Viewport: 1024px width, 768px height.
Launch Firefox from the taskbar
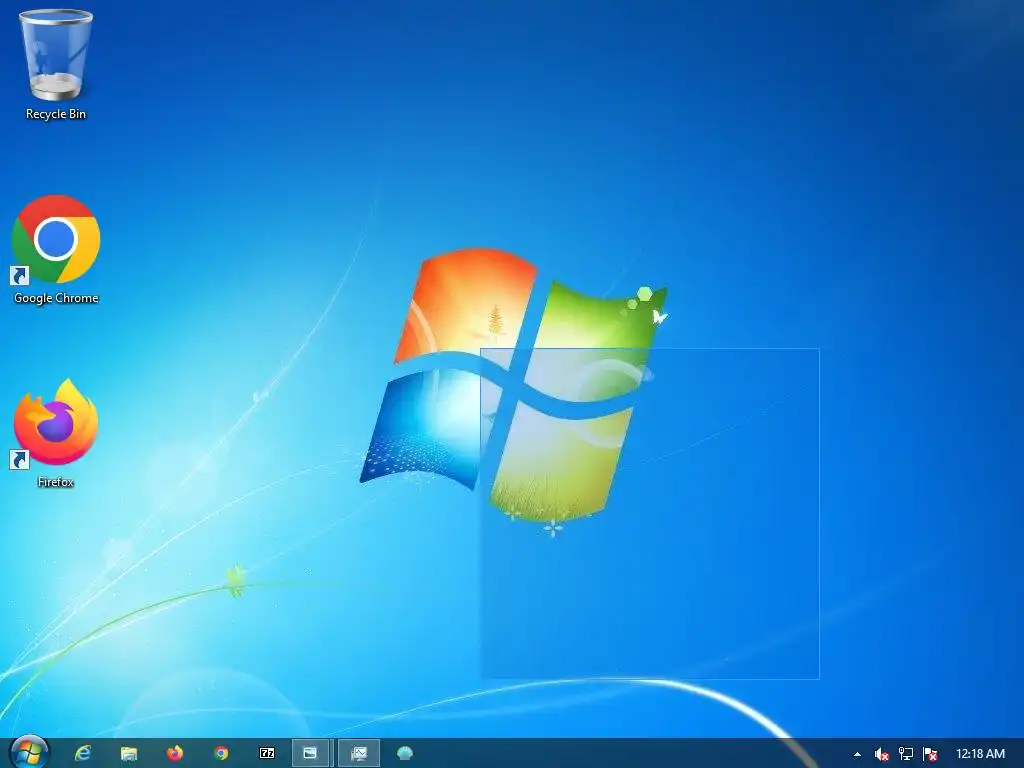pyautogui.click(x=175, y=753)
